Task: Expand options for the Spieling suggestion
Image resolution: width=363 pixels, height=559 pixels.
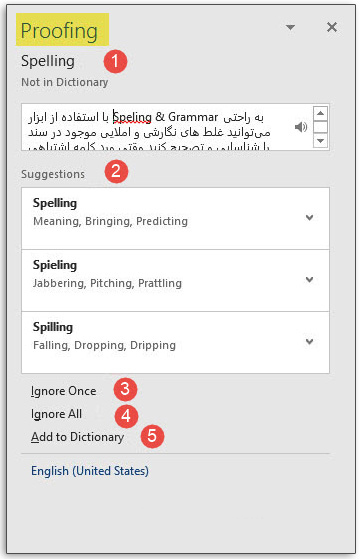Action: [309, 280]
